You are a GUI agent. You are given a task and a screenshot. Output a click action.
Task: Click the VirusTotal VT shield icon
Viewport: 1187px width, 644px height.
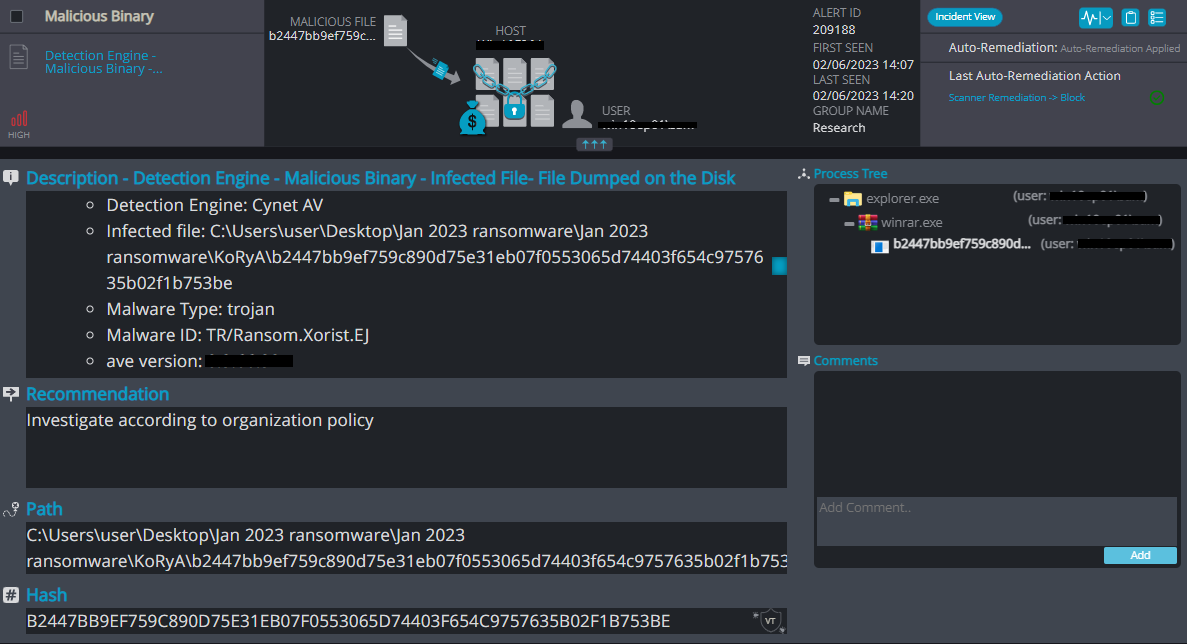pos(770,621)
